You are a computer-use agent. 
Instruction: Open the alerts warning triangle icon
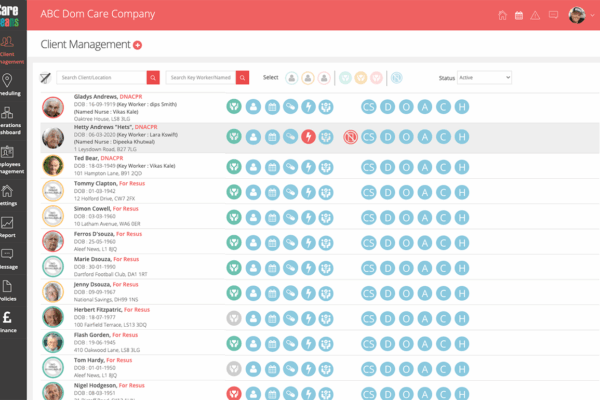pyautogui.click(x=537, y=15)
